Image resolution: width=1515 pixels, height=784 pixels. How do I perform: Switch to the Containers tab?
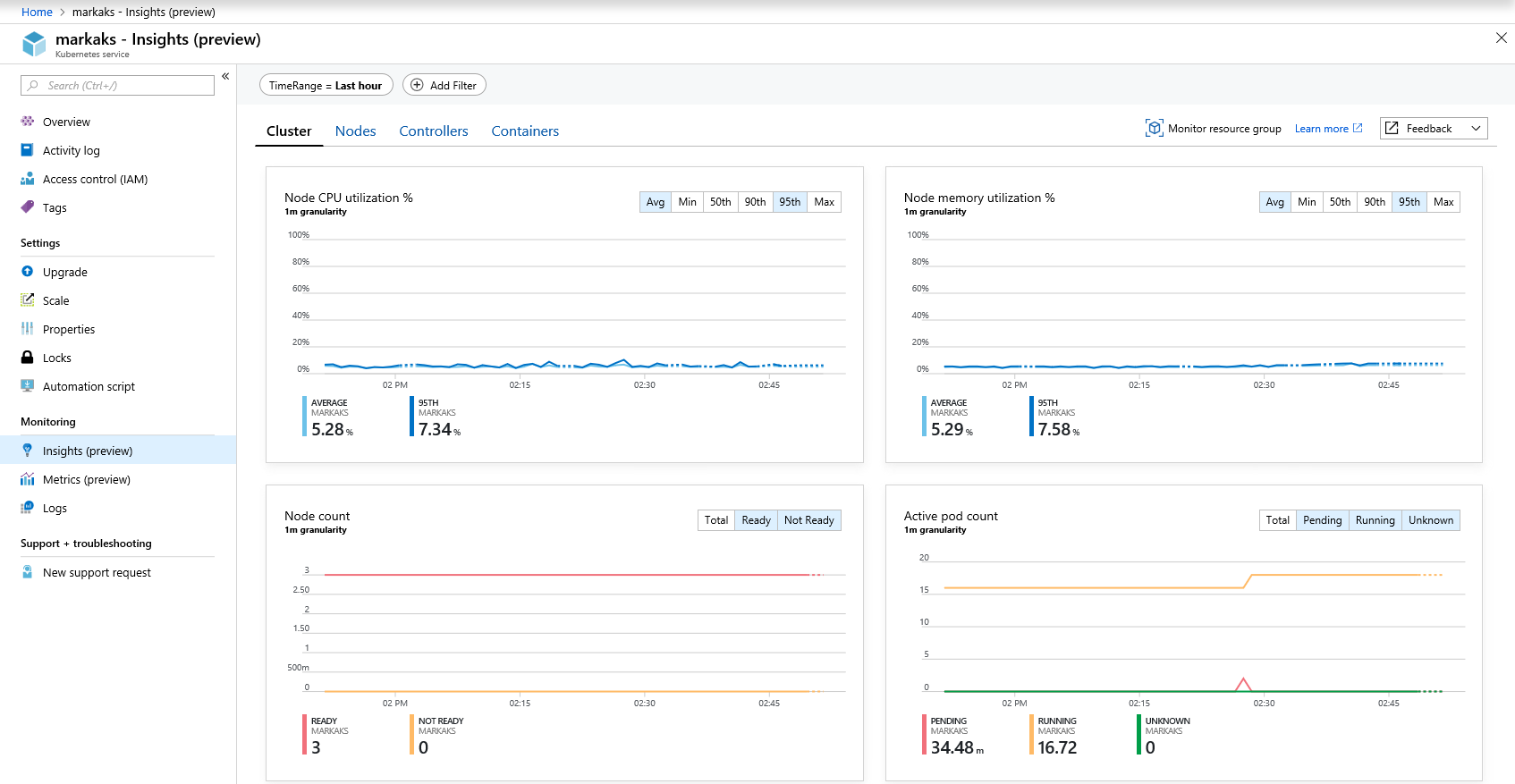click(525, 131)
